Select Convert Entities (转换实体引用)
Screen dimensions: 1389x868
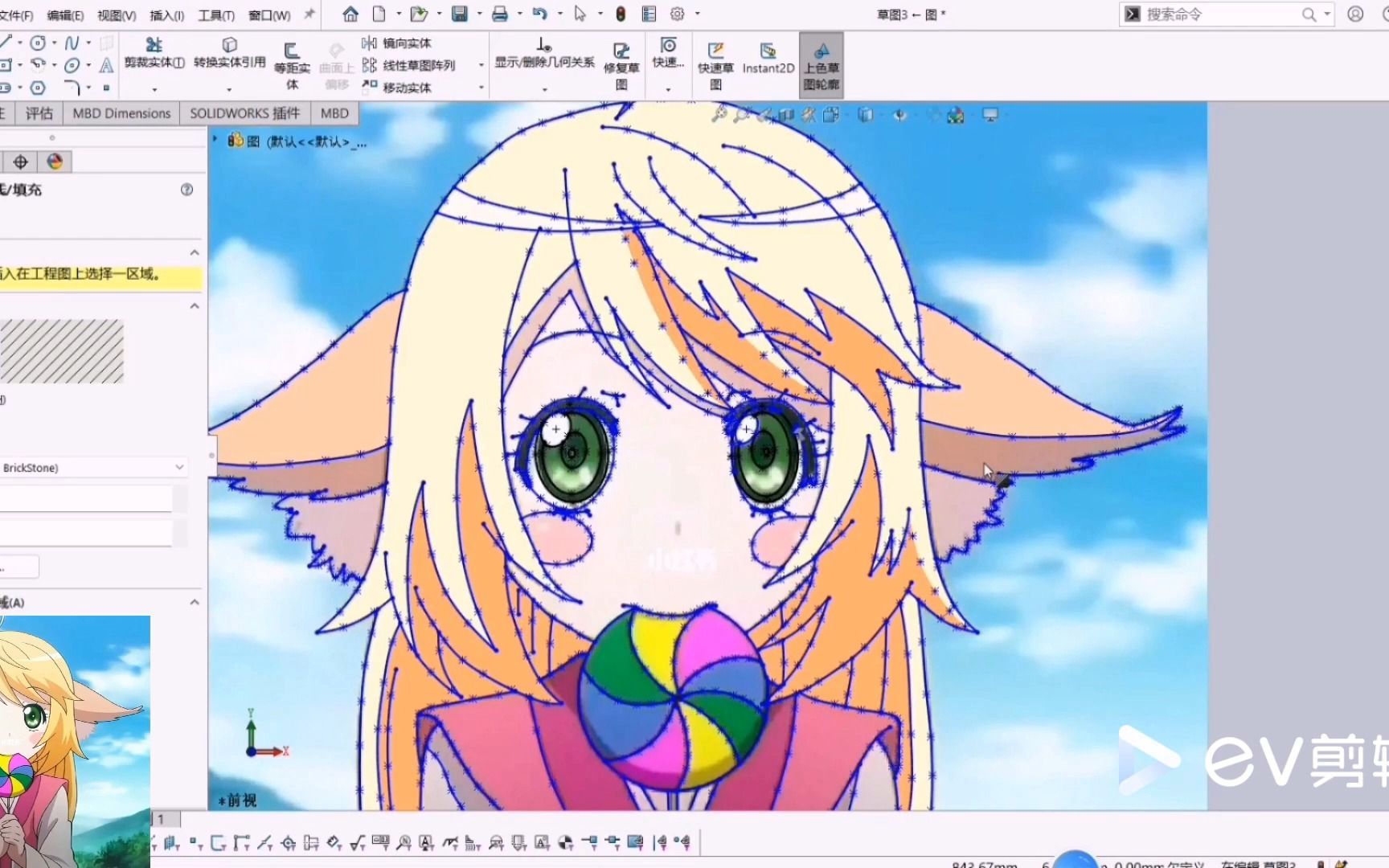click(230, 52)
